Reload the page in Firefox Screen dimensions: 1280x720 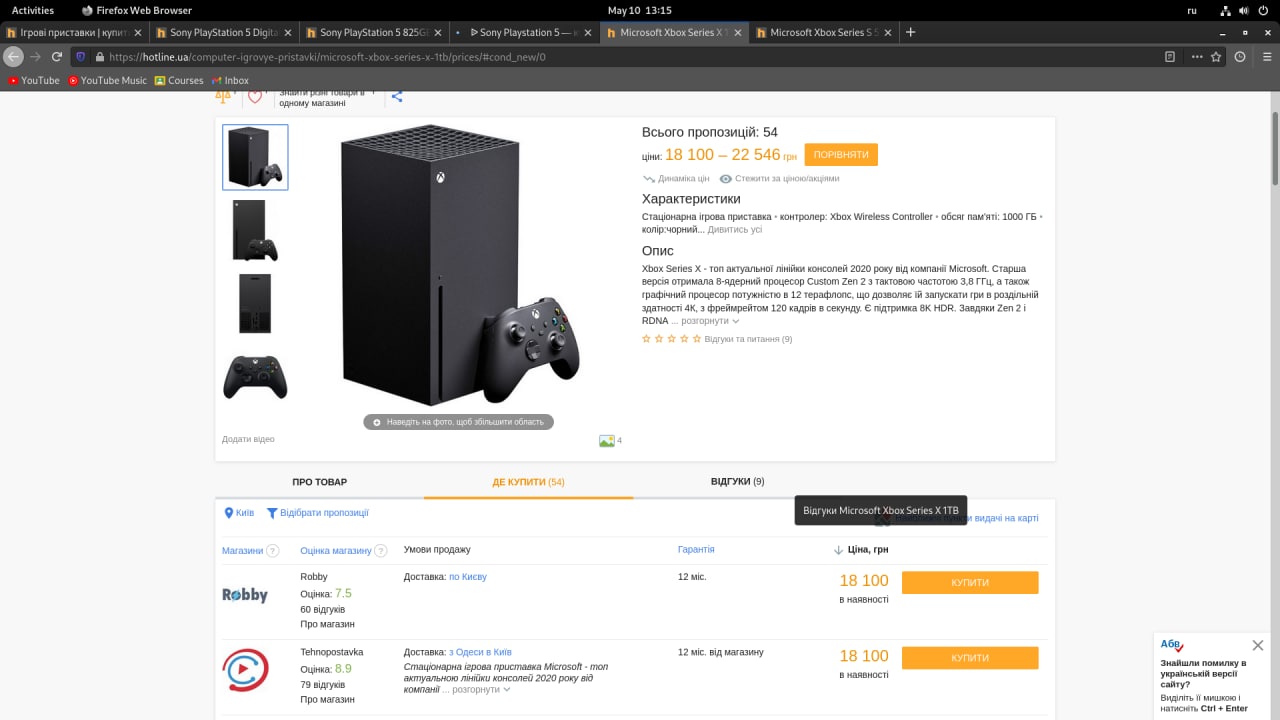pyautogui.click(x=57, y=57)
